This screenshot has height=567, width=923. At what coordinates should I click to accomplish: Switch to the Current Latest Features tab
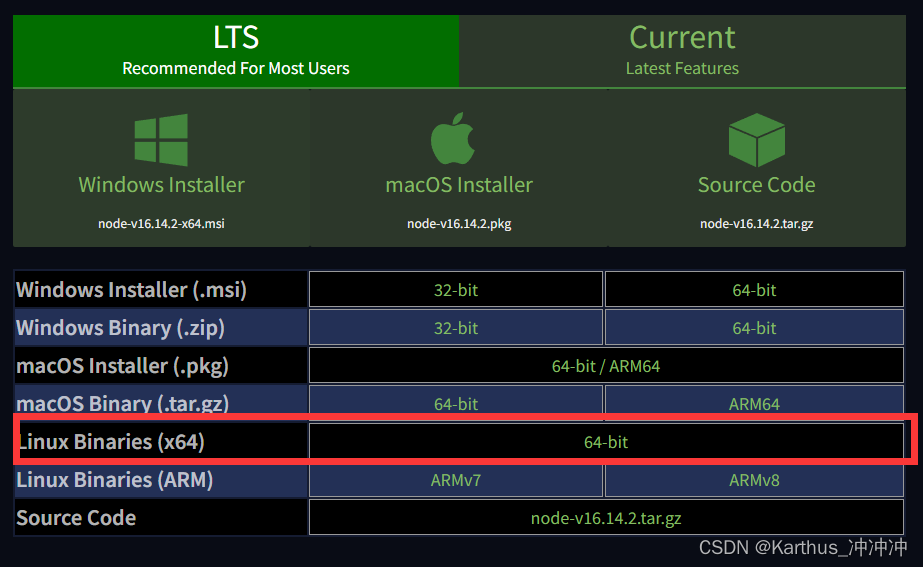point(682,51)
